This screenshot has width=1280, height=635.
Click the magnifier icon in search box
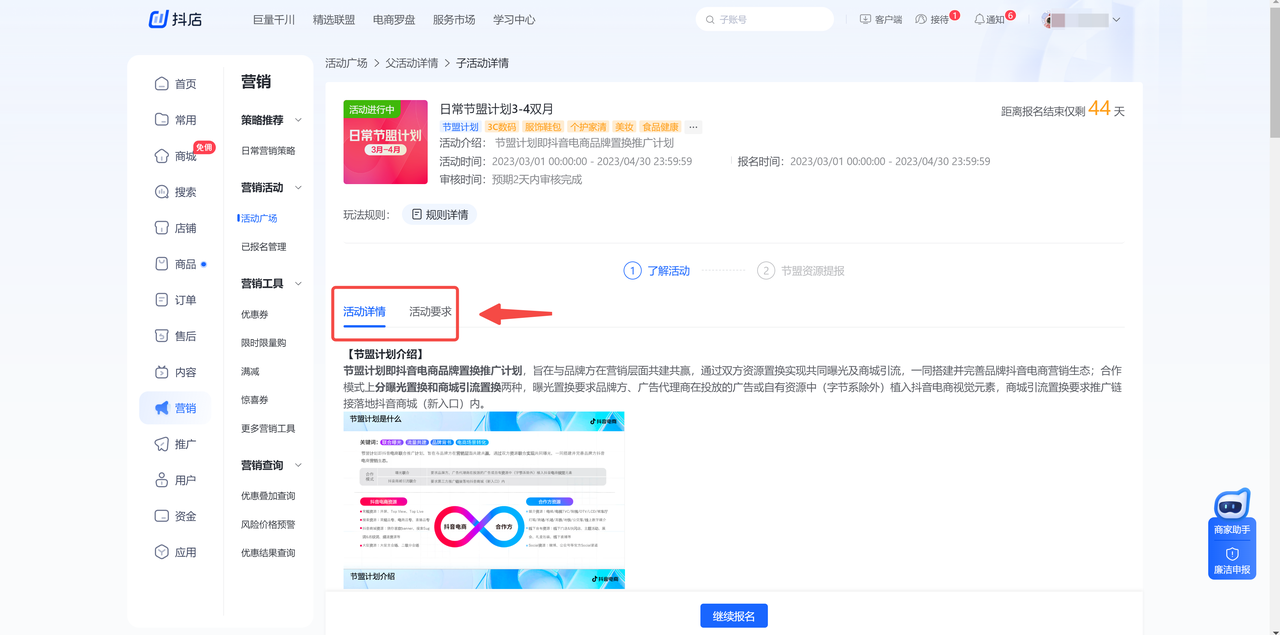[x=710, y=19]
